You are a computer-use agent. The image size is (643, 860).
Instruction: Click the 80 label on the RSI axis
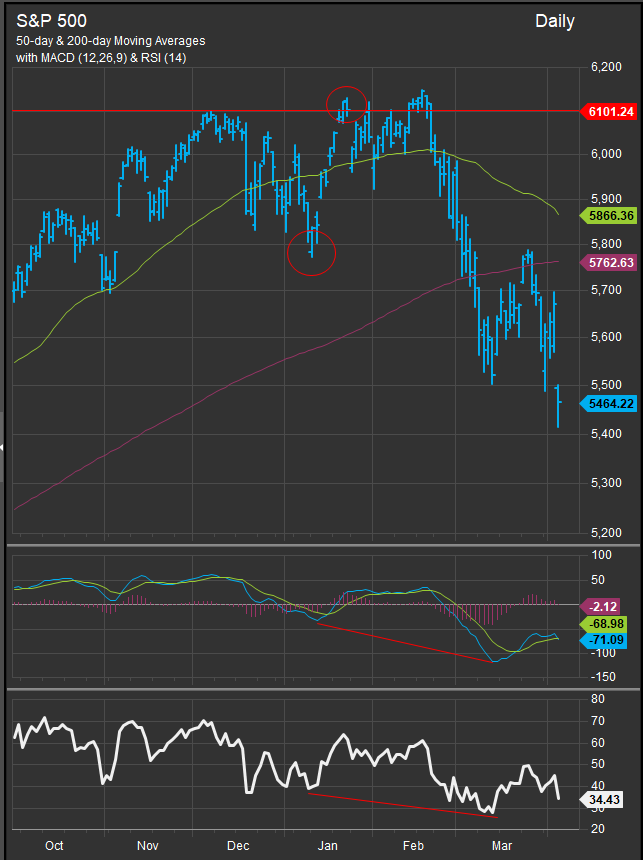tap(598, 699)
